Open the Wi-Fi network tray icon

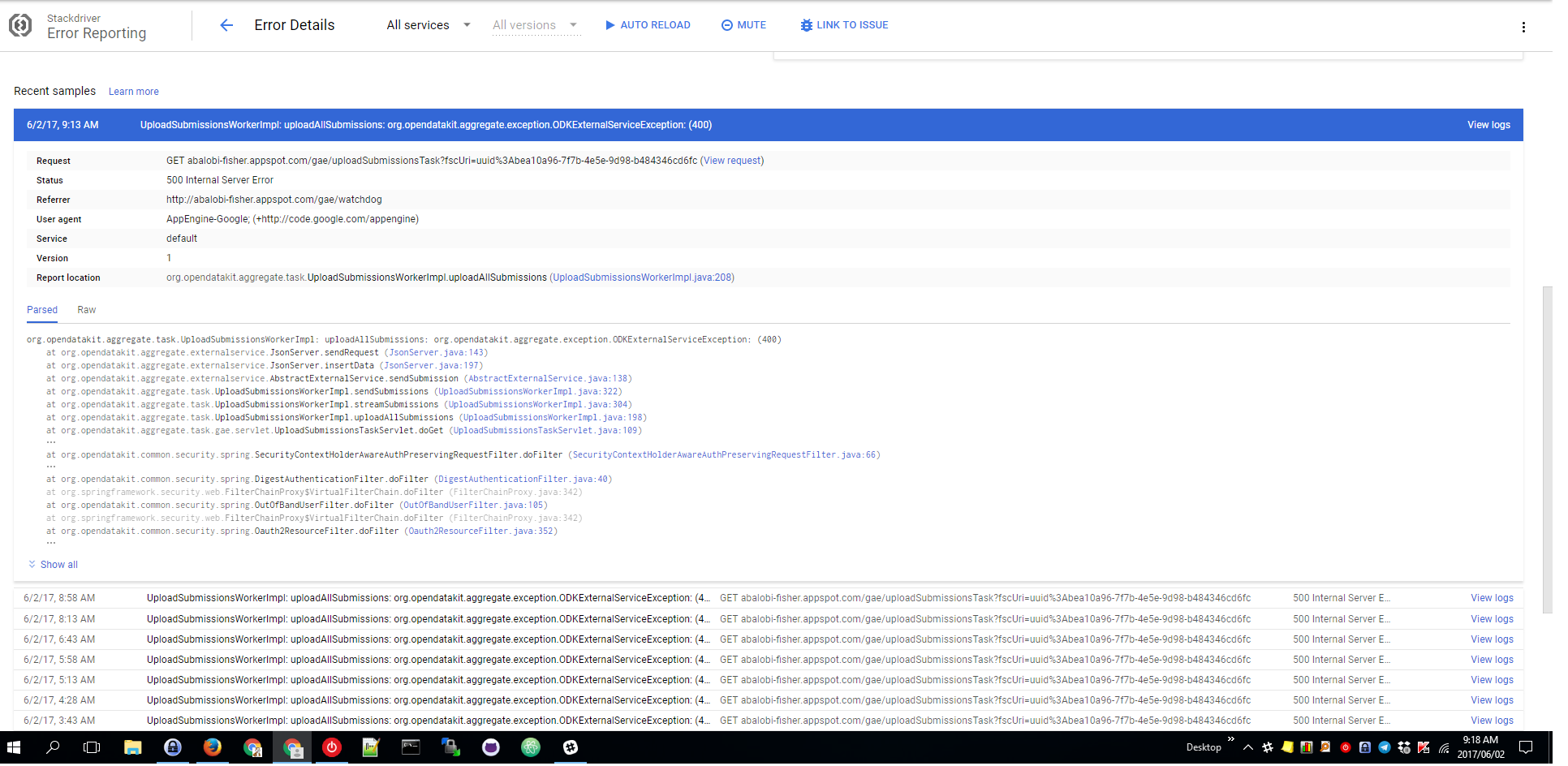pyautogui.click(x=1444, y=747)
